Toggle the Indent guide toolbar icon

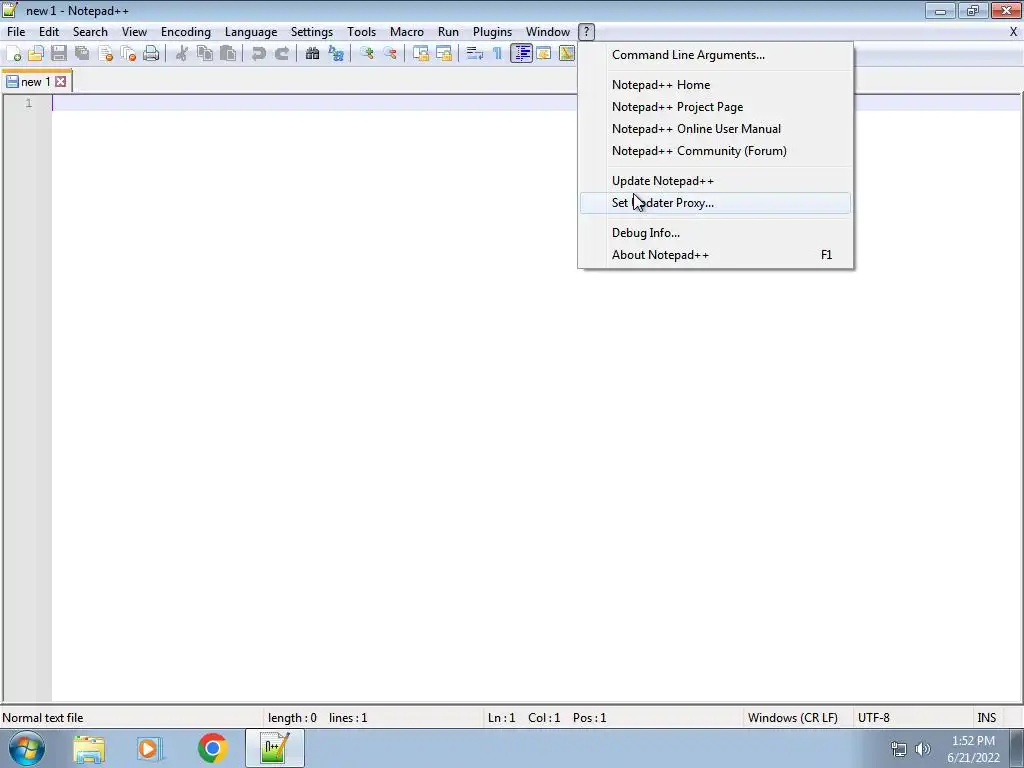521,54
